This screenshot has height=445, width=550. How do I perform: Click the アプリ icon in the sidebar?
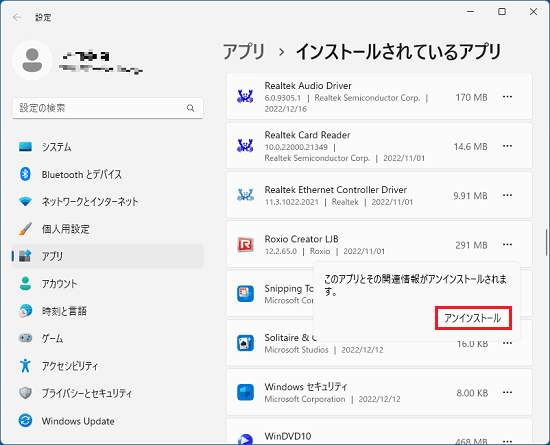[25, 256]
